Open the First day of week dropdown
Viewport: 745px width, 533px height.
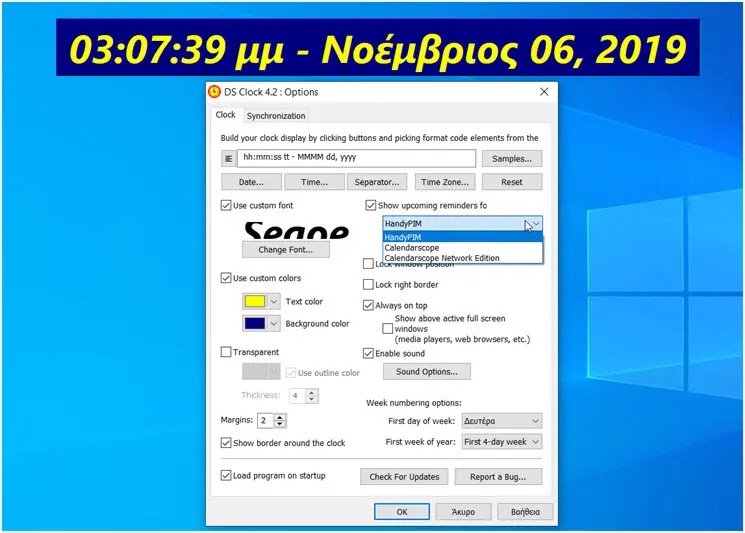click(502, 421)
